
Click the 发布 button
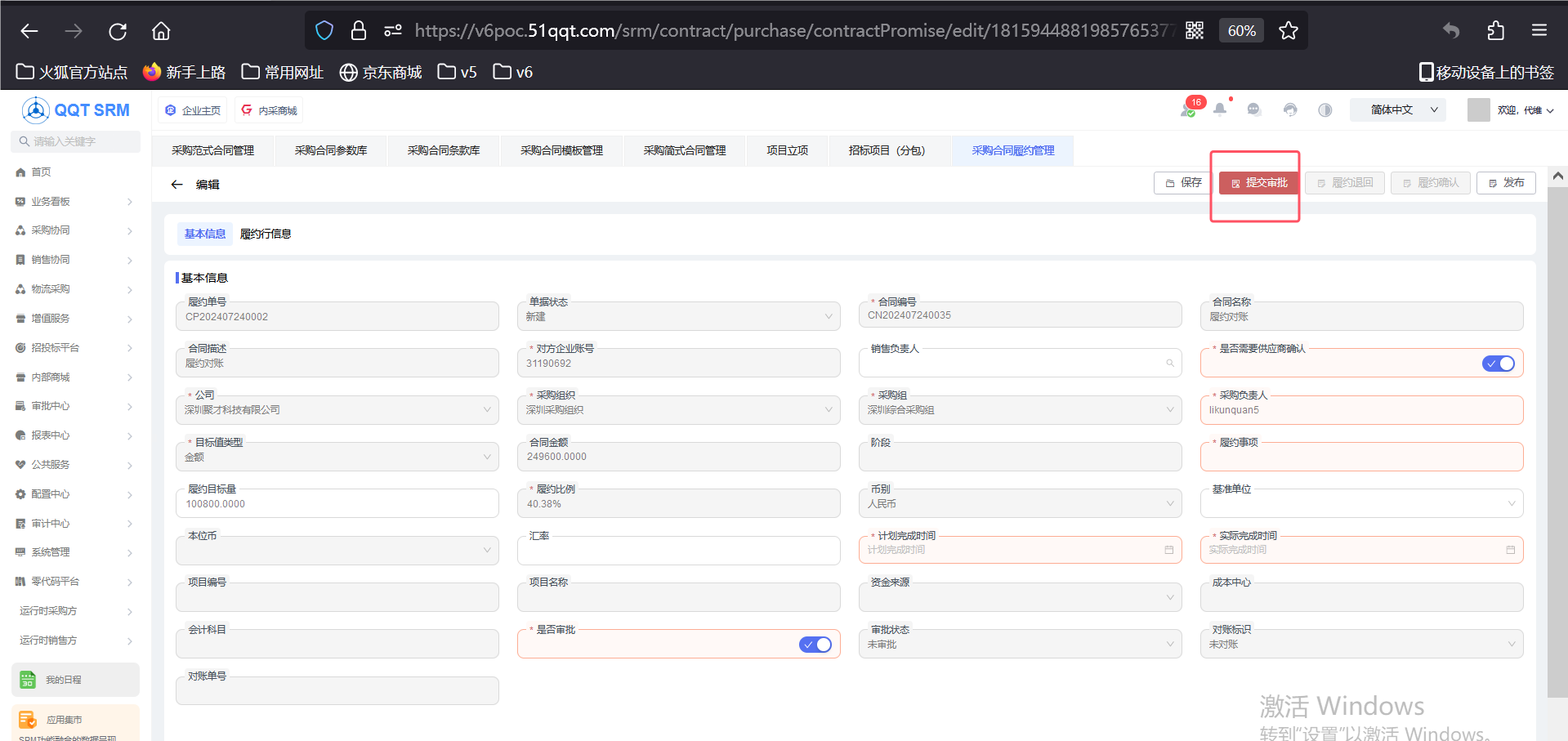1506,183
